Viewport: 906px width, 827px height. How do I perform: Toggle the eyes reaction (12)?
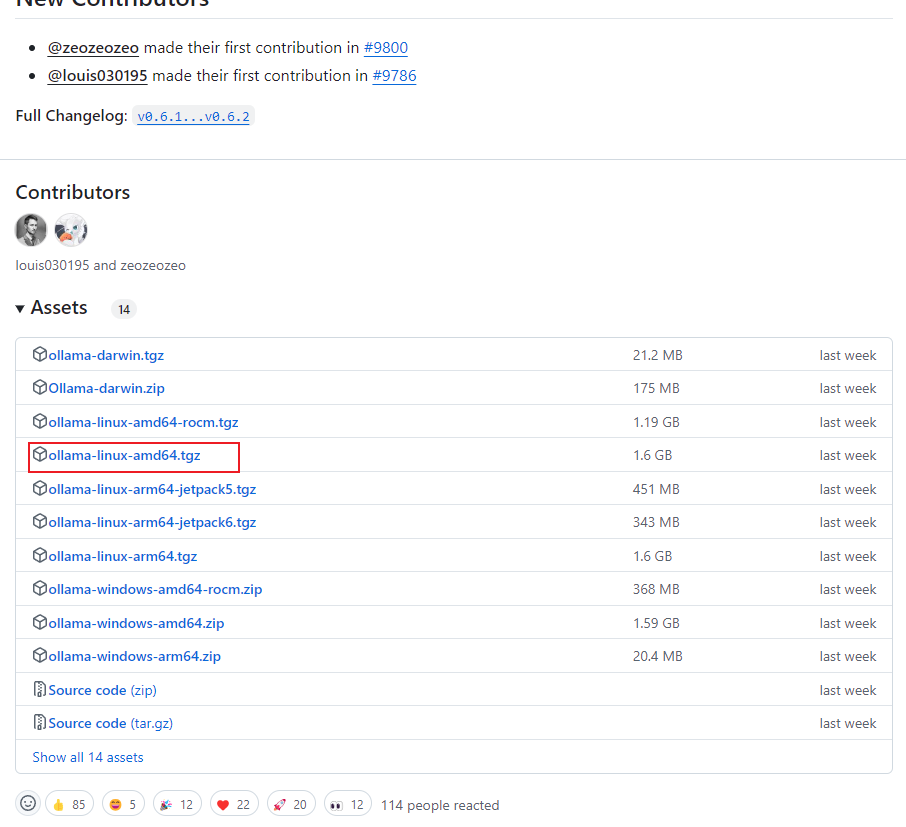tap(348, 804)
